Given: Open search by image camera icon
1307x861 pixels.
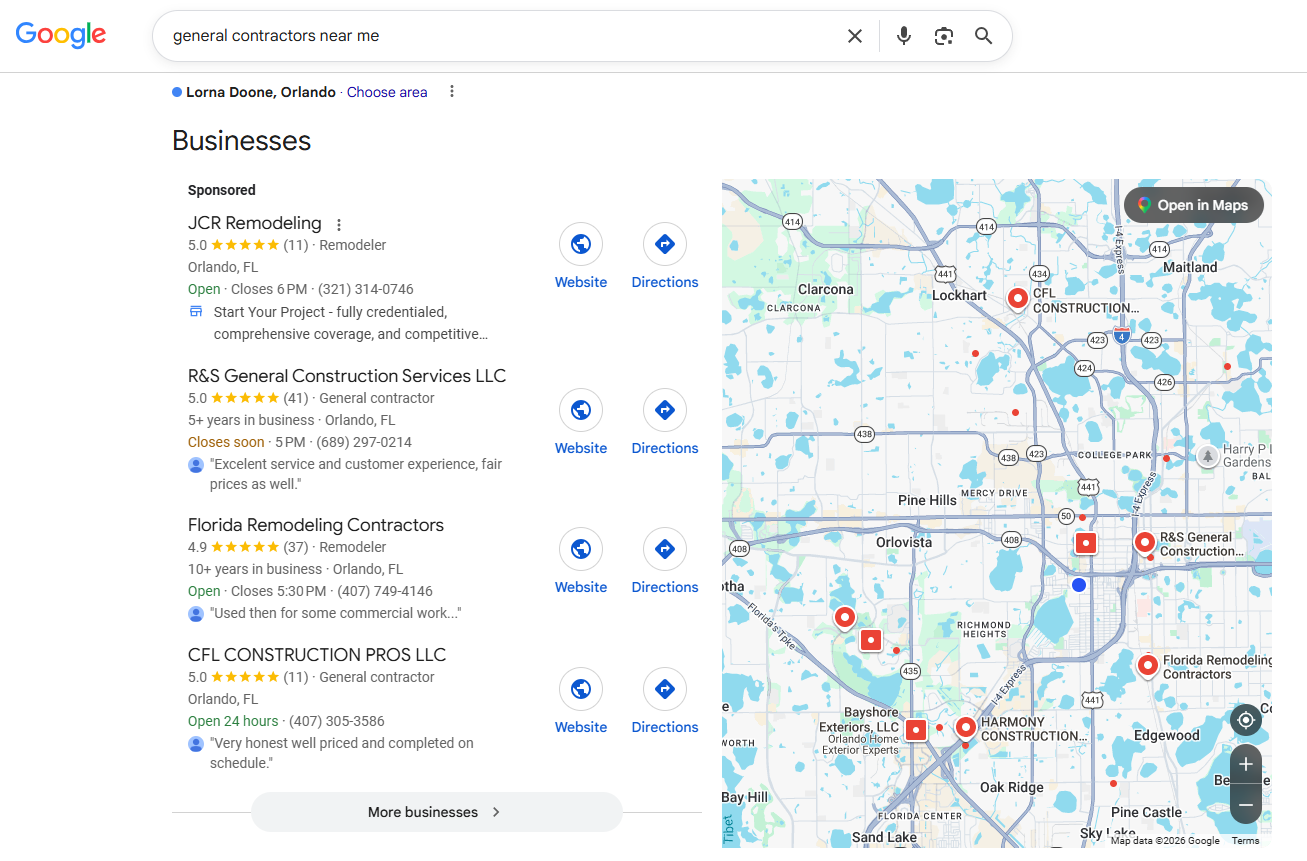Looking at the screenshot, I should click(x=944, y=36).
